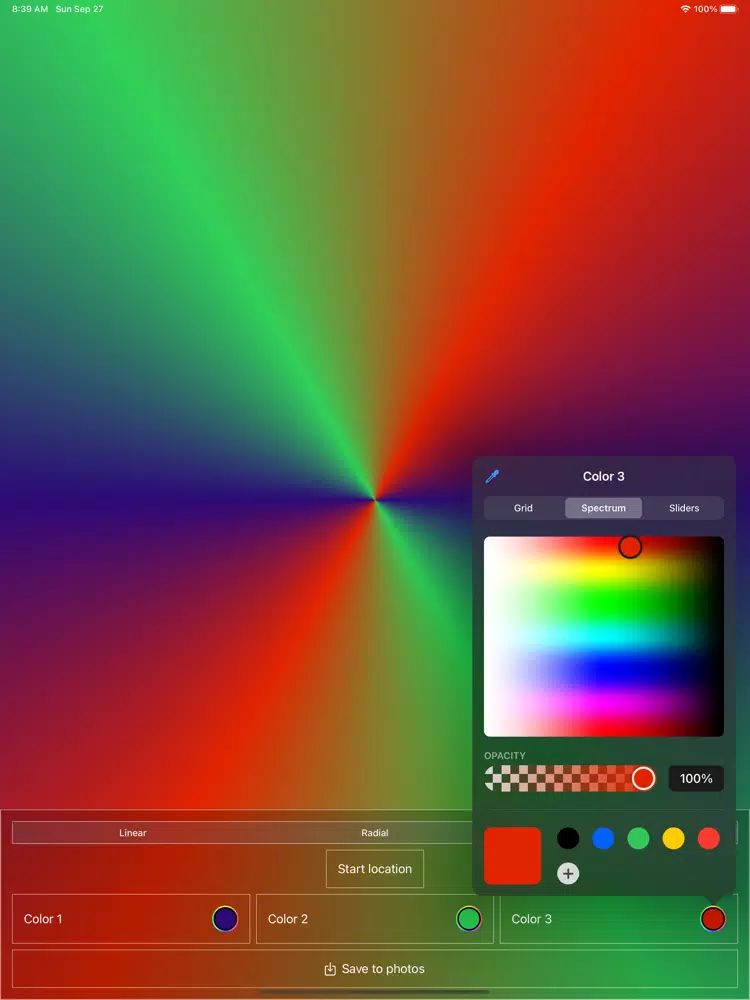Select the black saved swatch

click(x=568, y=838)
